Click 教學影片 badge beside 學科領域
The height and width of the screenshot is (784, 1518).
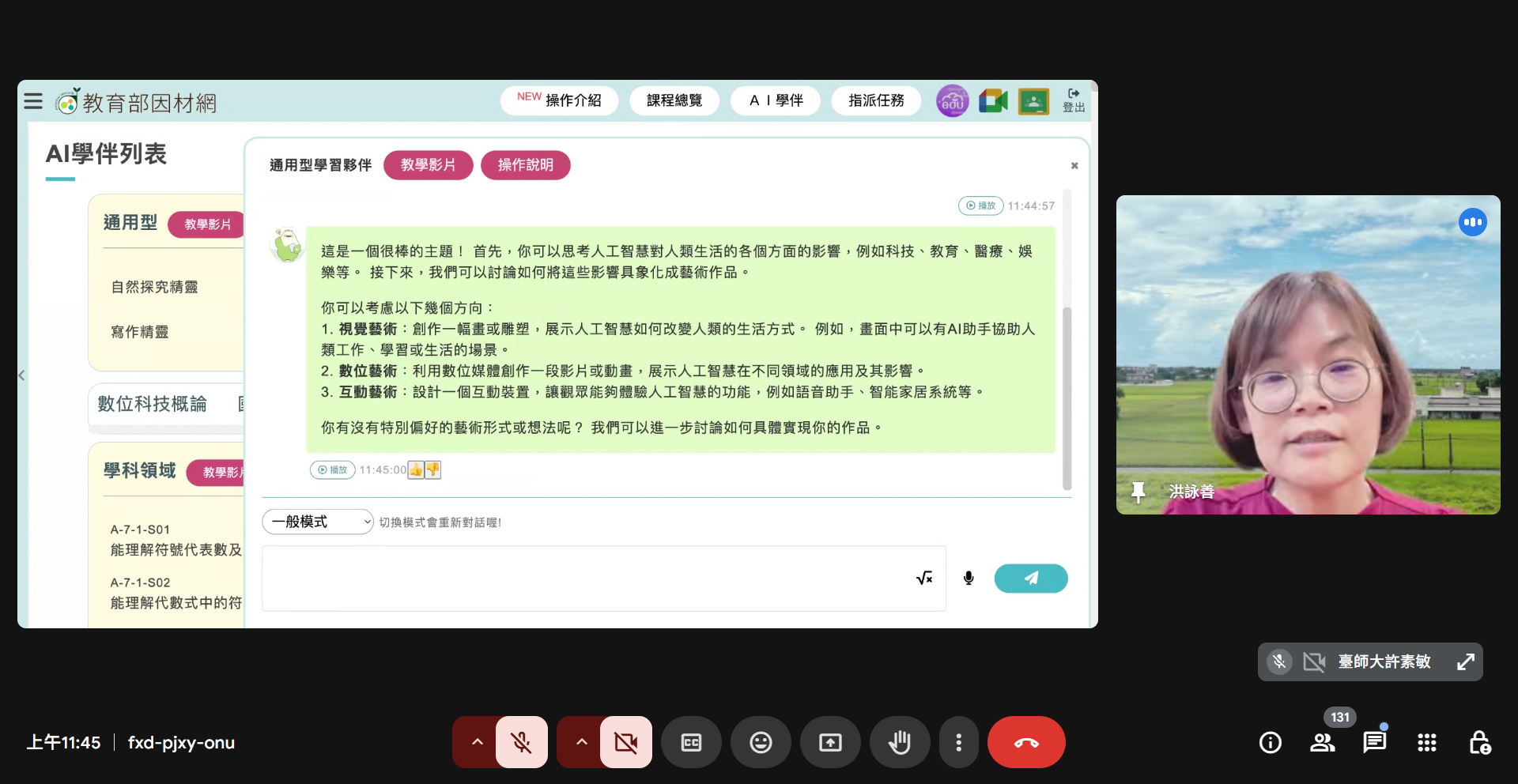217,472
